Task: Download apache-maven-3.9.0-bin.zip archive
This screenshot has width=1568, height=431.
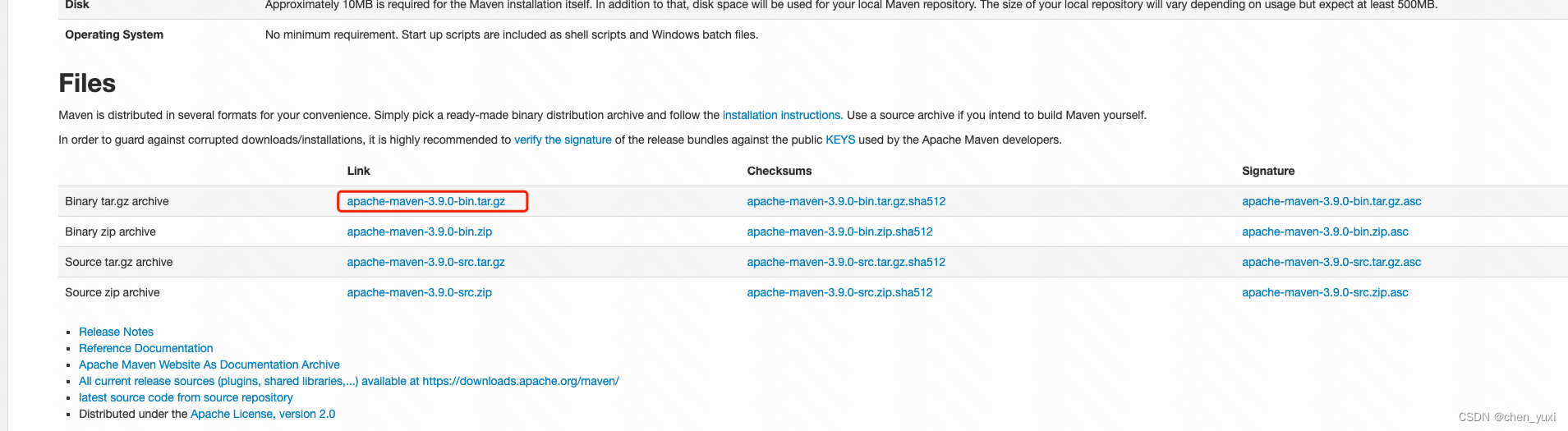Action: (x=419, y=232)
